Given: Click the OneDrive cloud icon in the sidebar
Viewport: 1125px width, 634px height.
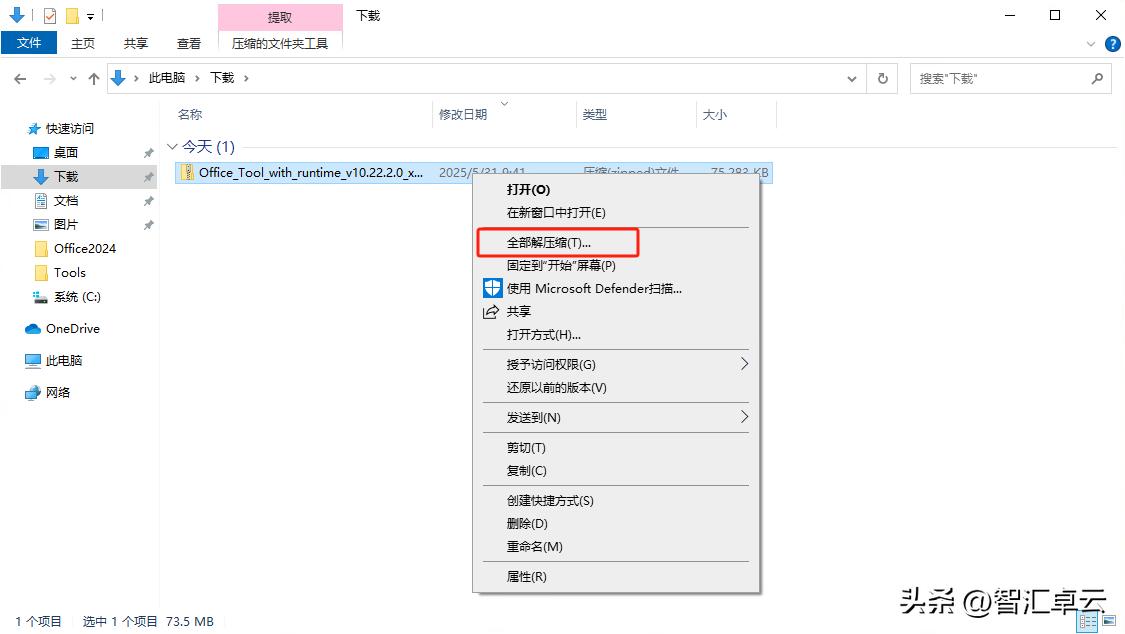Looking at the screenshot, I should (31, 328).
